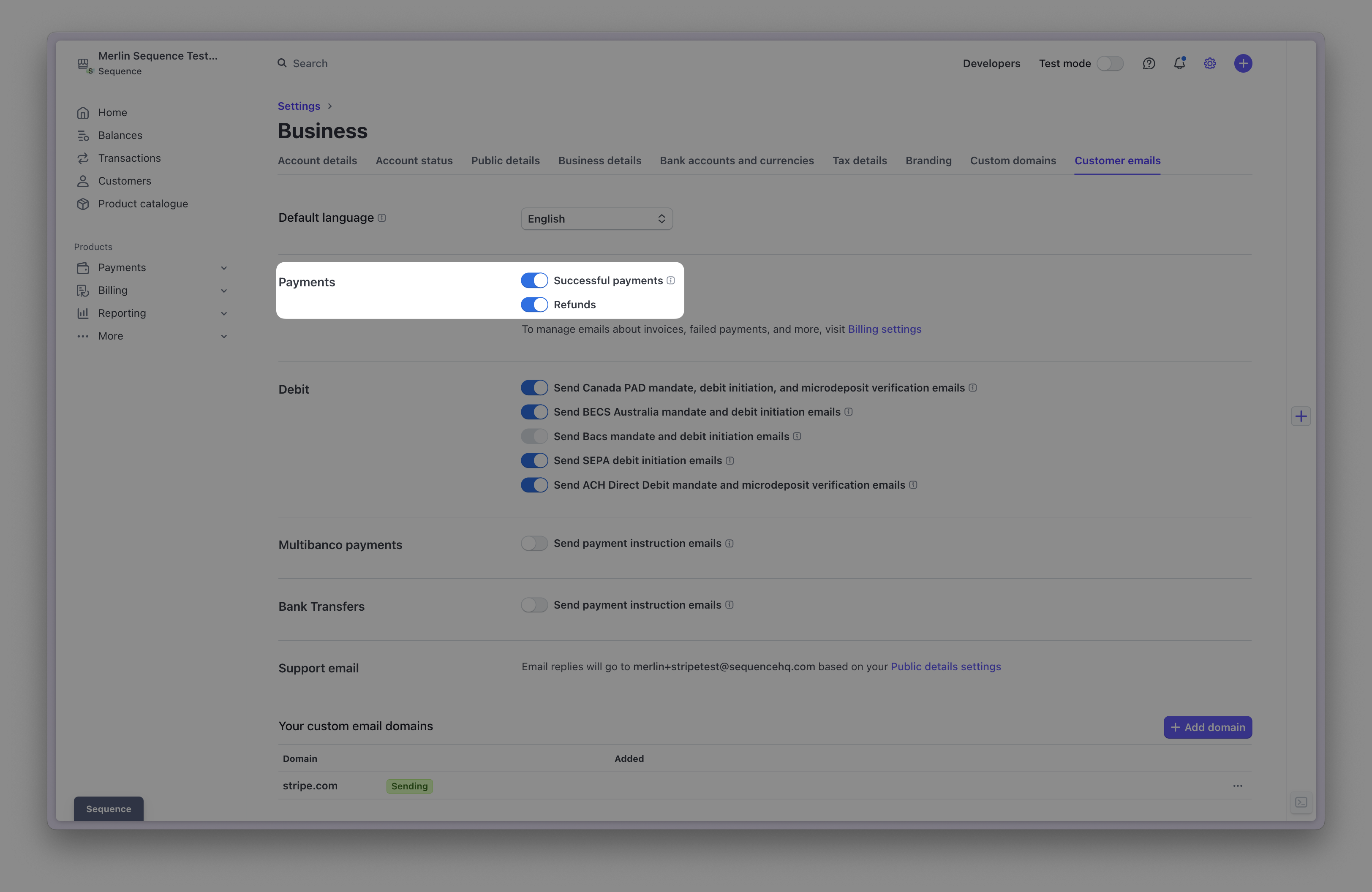Viewport: 1372px width, 892px height.
Task: Click the Balances sidebar icon
Action: 83,136
